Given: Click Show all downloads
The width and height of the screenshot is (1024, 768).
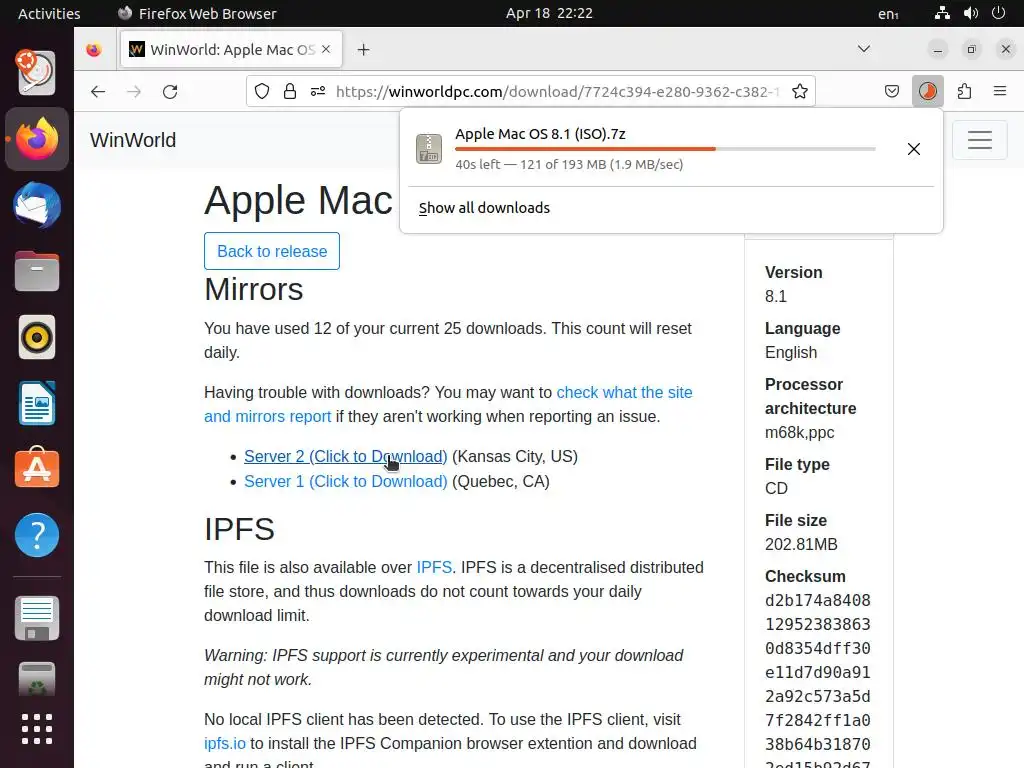Looking at the screenshot, I should tap(484, 208).
